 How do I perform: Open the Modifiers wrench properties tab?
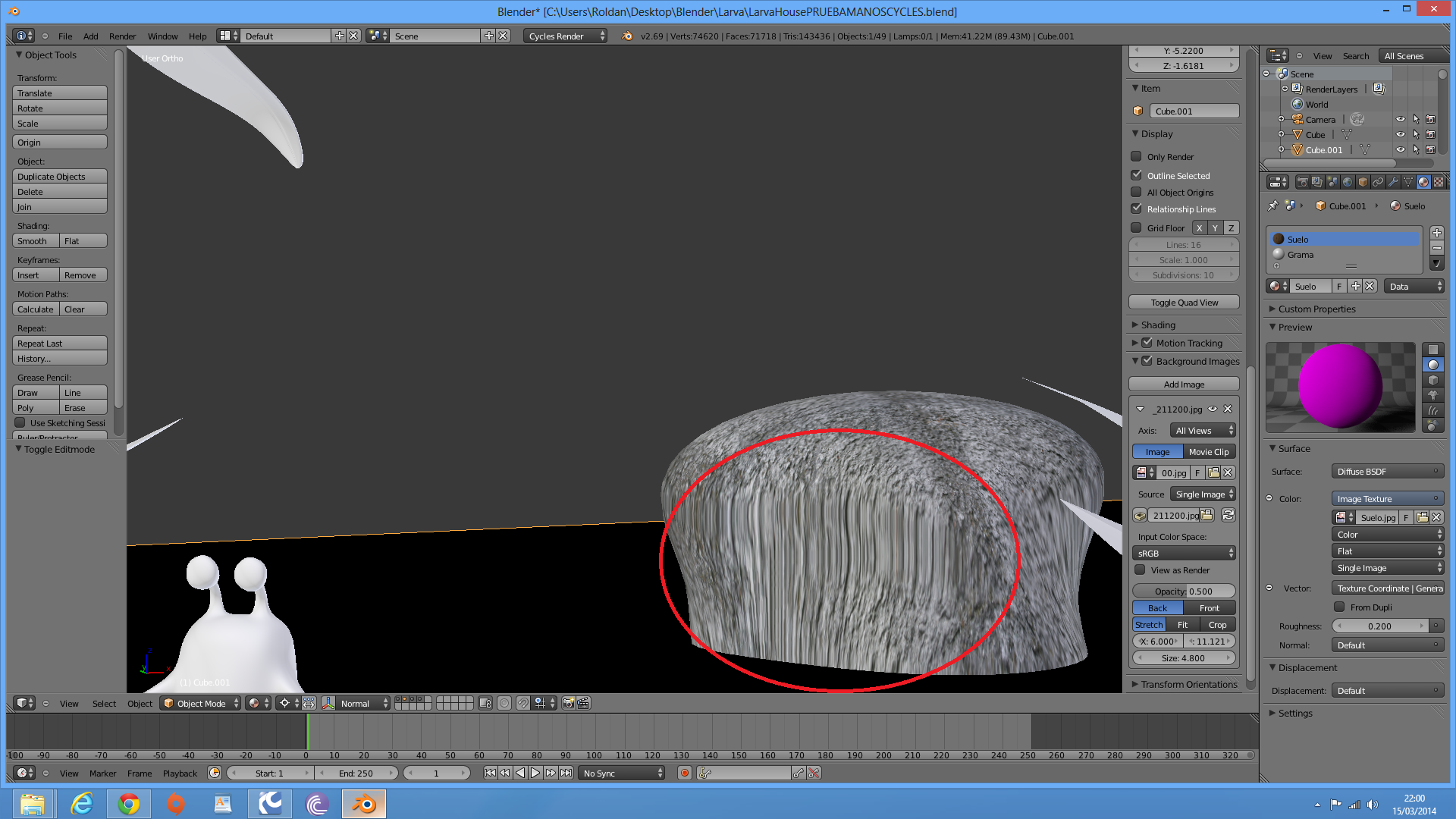click(x=1393, y=182)
